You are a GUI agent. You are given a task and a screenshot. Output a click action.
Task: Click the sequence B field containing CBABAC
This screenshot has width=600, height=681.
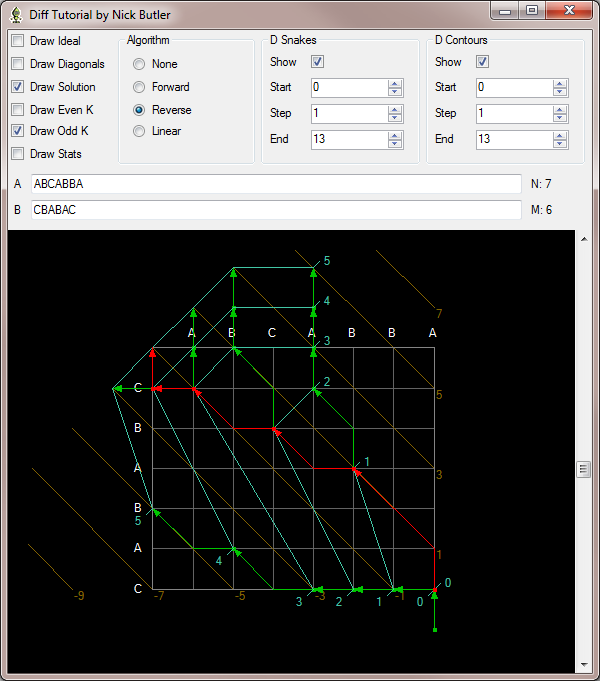click(x=276, y=210)
